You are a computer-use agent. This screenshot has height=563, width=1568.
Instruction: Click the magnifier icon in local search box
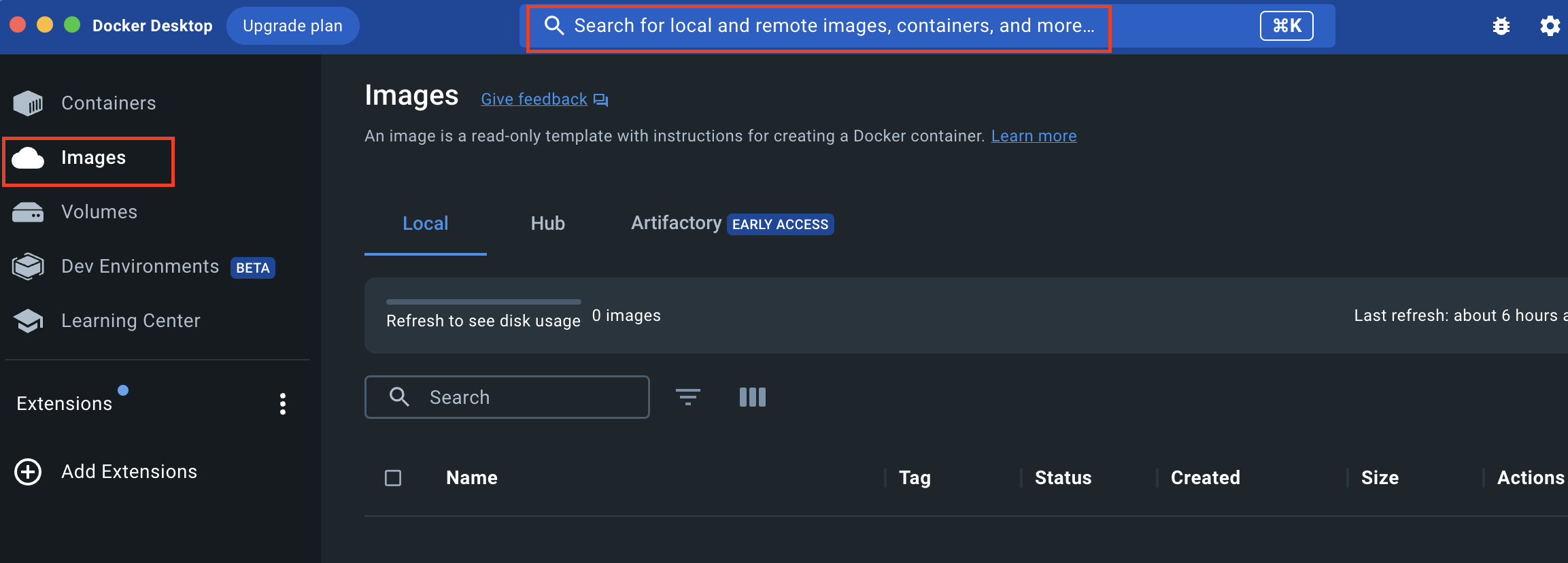400,397
